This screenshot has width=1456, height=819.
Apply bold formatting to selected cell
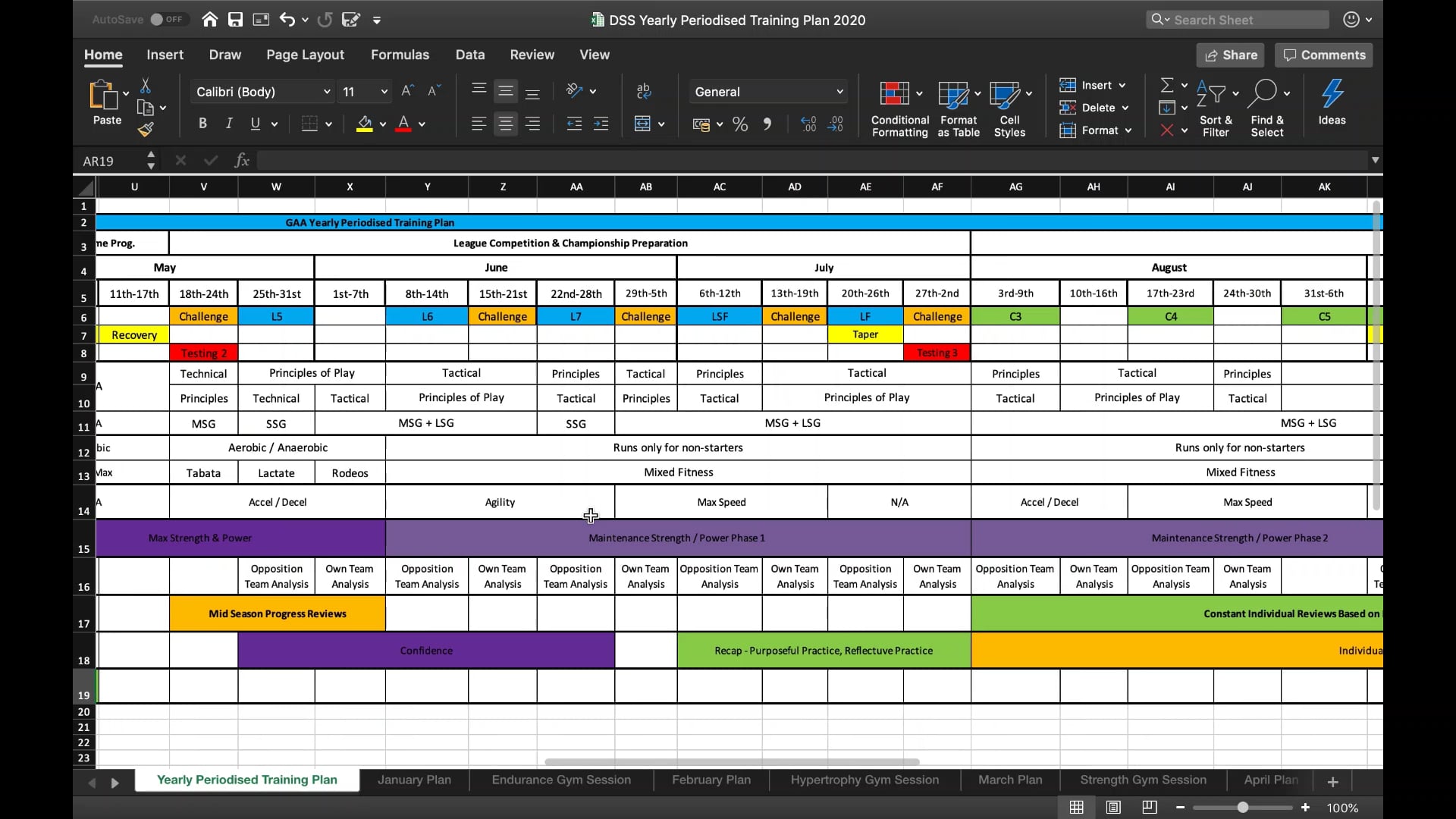(202, 123)
